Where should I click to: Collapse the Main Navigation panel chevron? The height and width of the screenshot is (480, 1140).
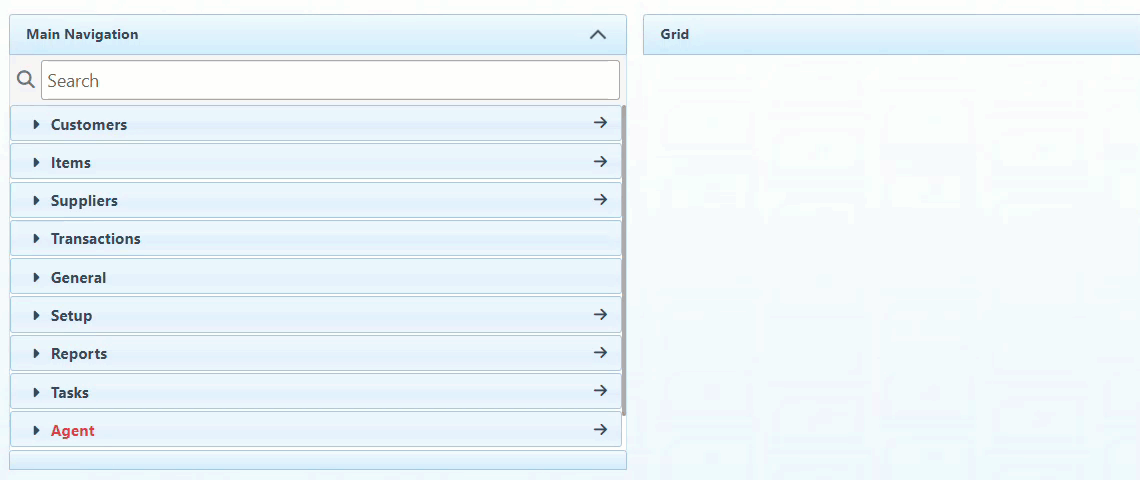click(x=598, y=34)
